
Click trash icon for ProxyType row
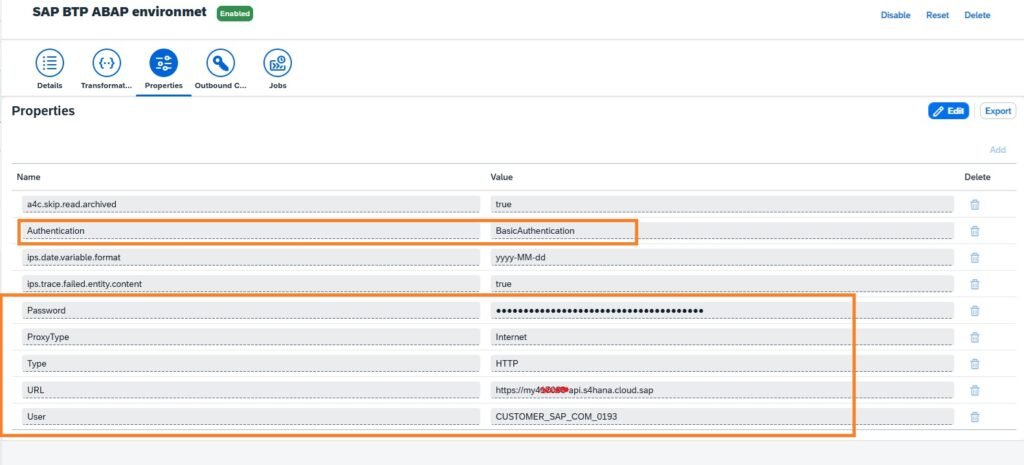click(x=974, y=337)
